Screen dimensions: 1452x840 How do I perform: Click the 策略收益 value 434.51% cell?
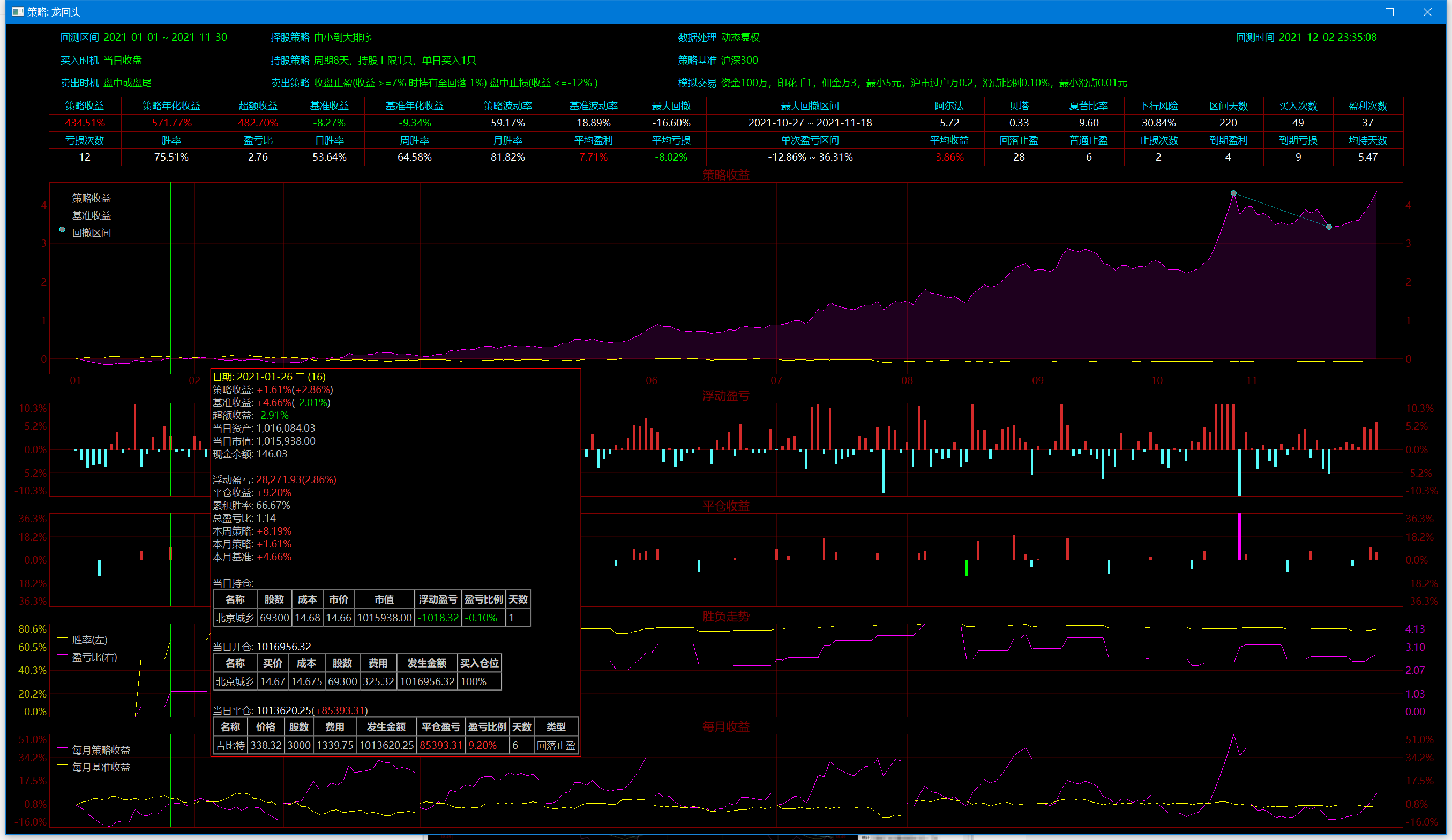click(x=85, y=123)
